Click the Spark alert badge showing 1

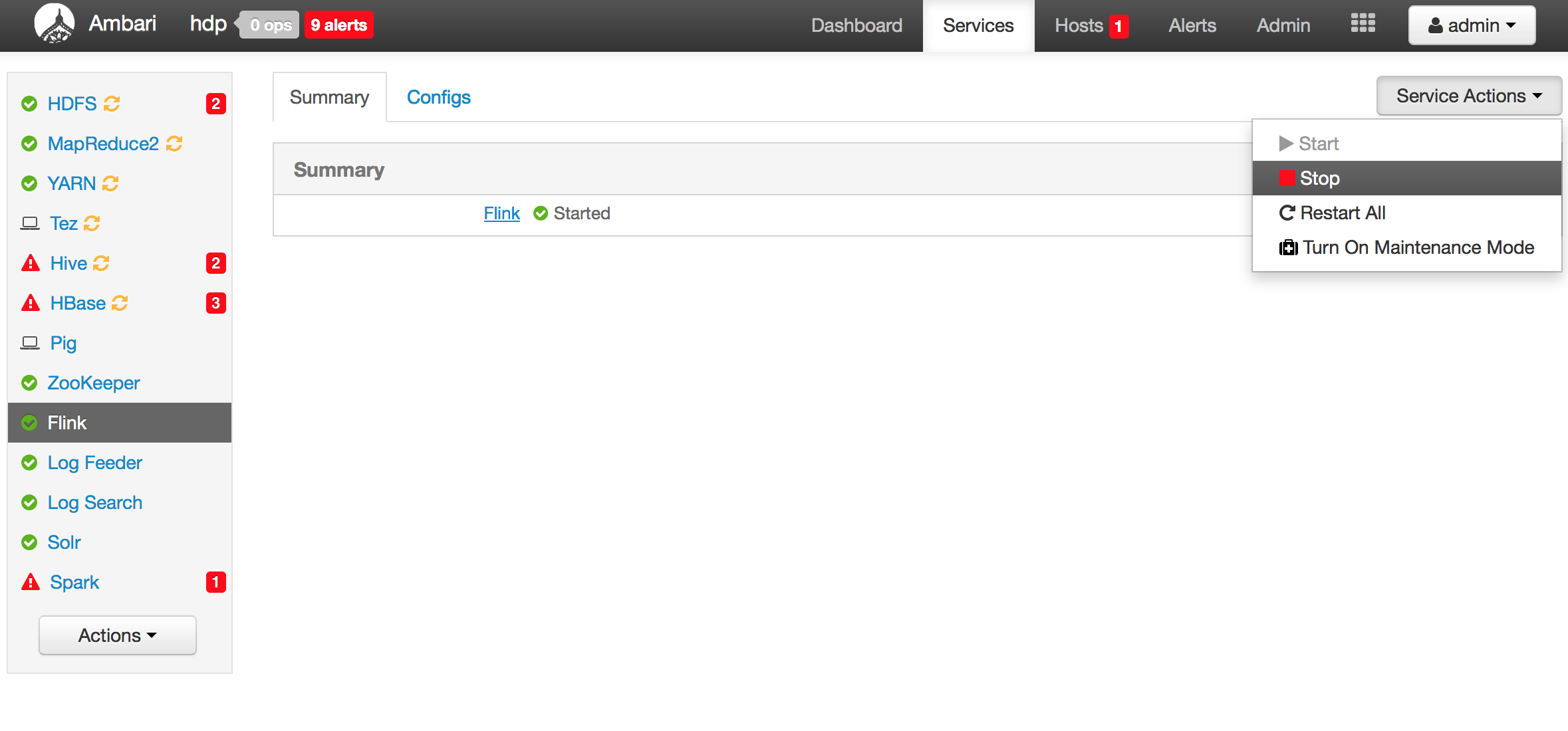tap(215, 582)
